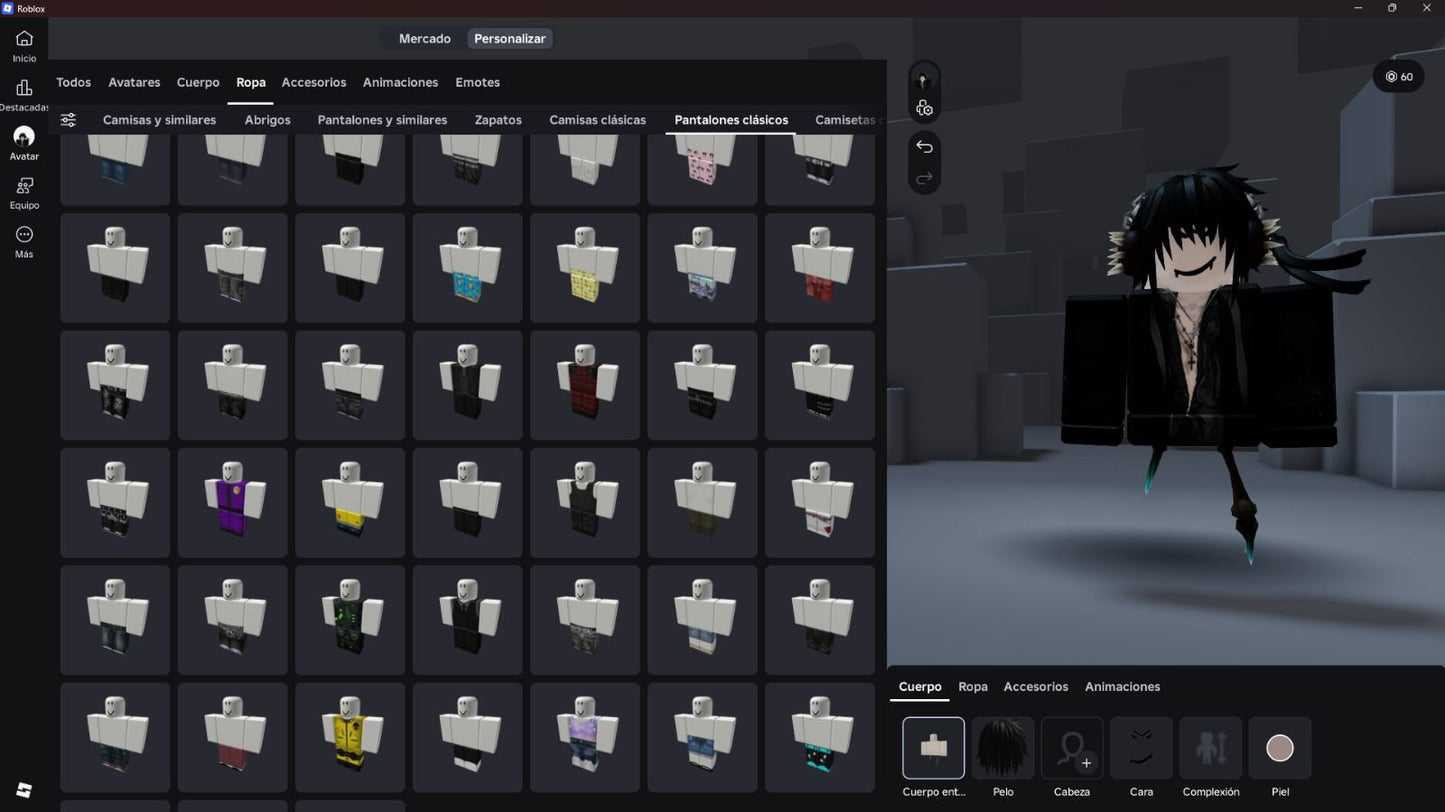Show the Camisas y similares subcategory
The image size is (1445, 812).
coord(159,120)
